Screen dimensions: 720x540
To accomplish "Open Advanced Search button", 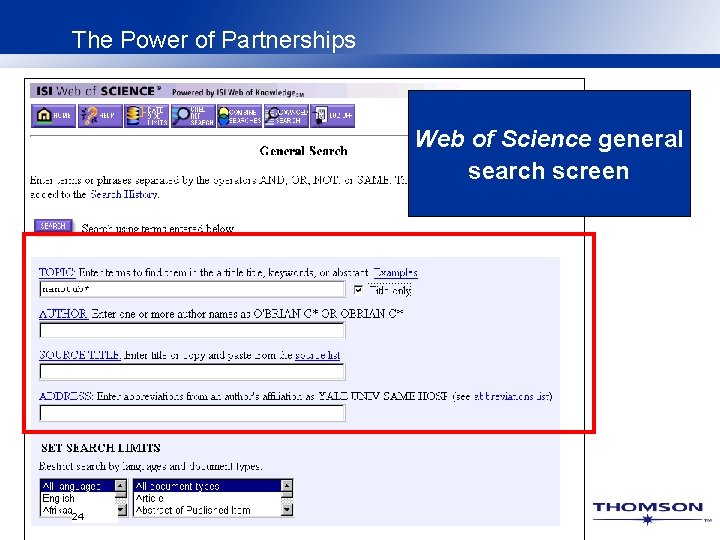I will click(286, 116).
